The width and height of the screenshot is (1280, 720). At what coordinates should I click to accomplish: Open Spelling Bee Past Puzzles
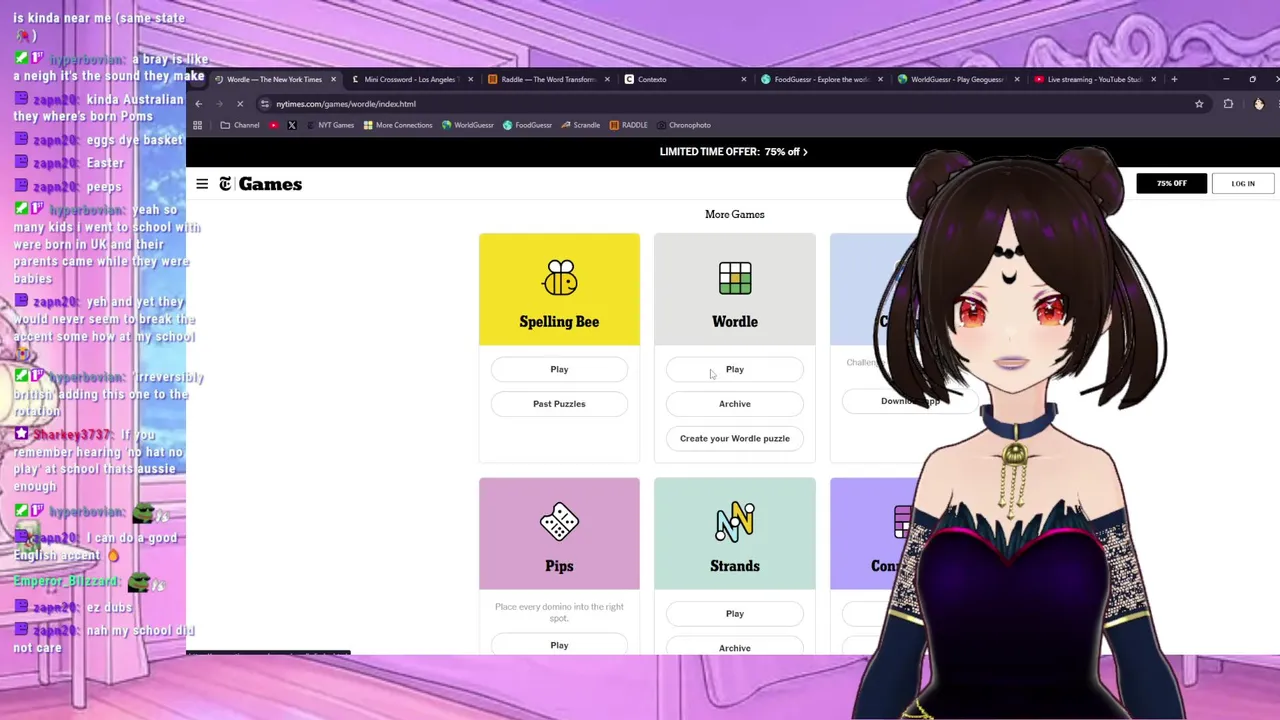559,404
